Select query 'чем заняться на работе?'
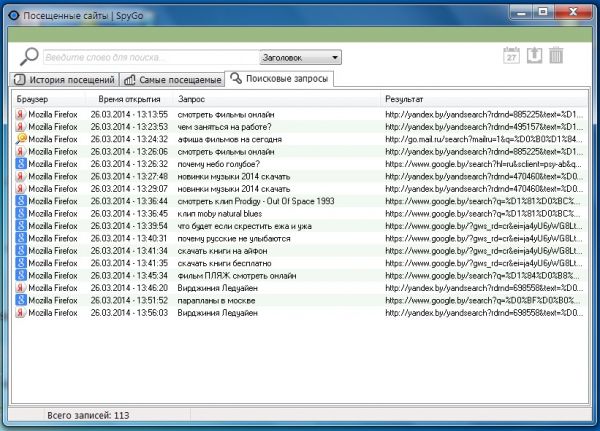 [225, 127]
